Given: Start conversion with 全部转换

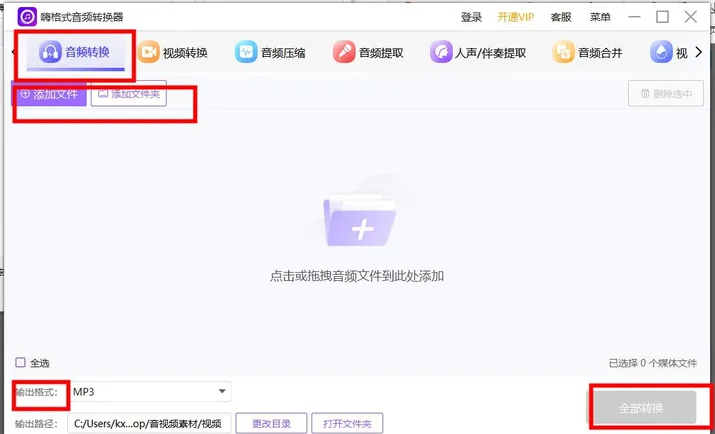Looking at the screenshot, I should 641,408.
